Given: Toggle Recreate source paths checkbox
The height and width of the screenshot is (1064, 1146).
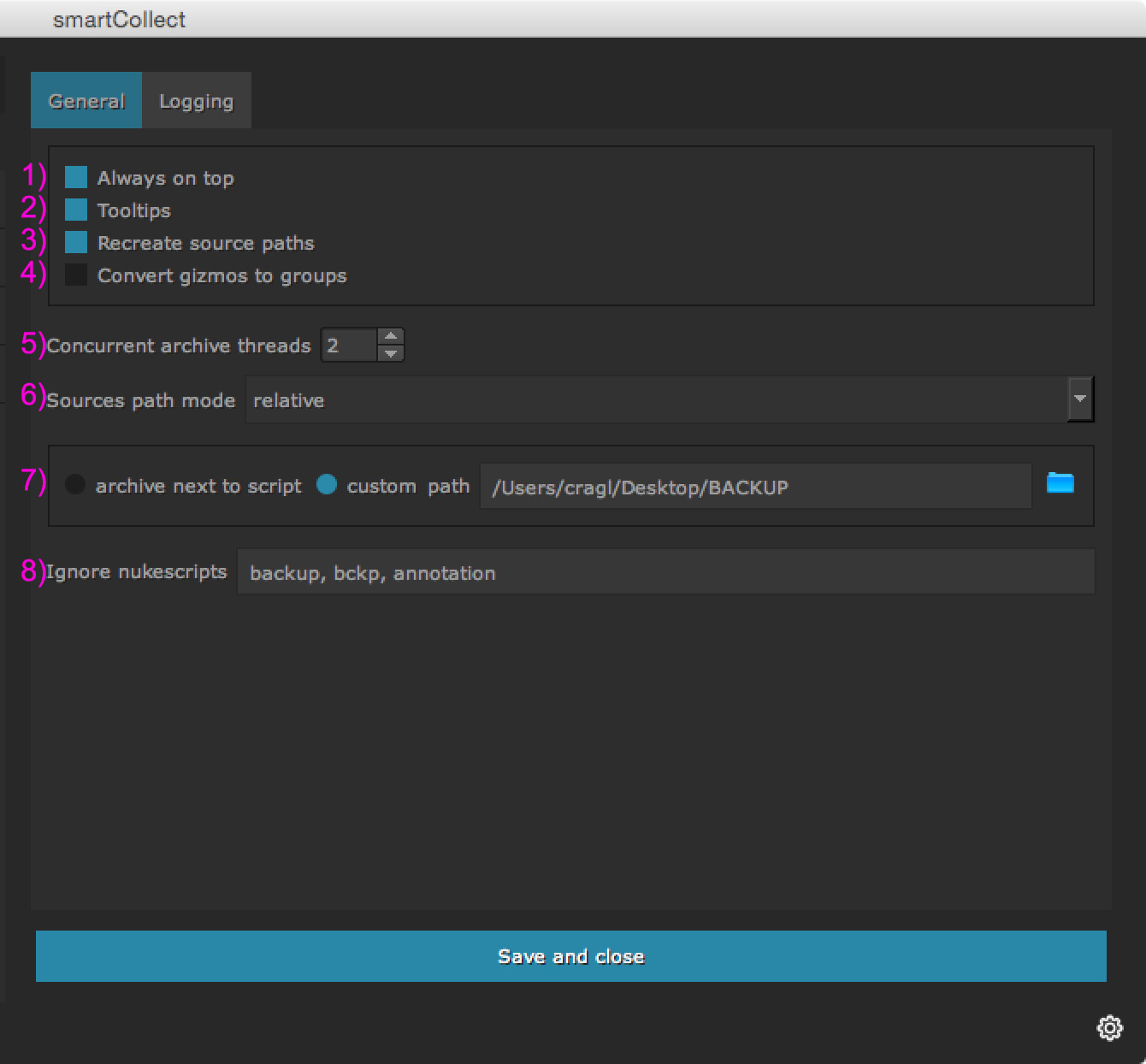Looking at the screenshot, I should [76, 243].
